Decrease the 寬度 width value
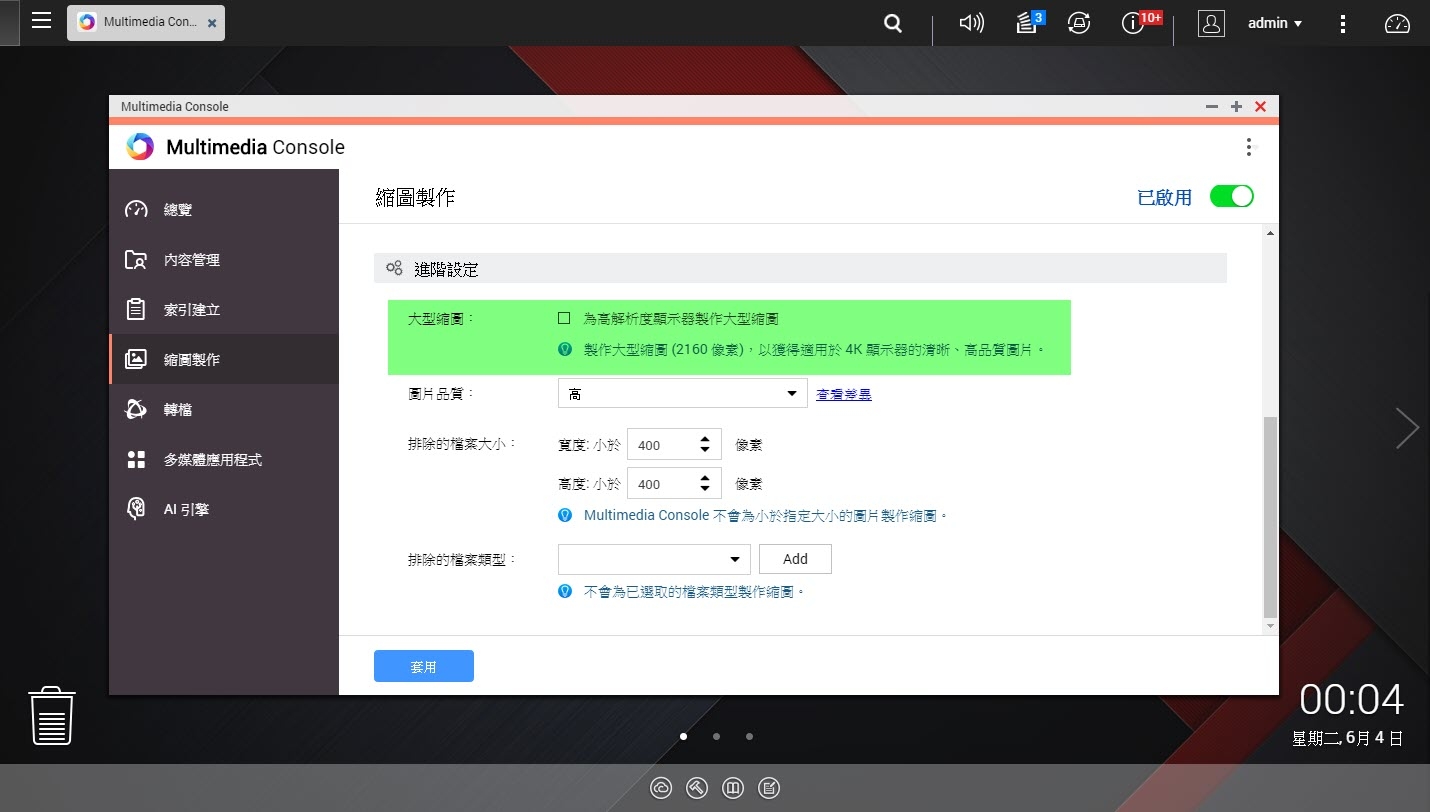The height and width of the screenshot is (812, 1430). pyautogui.click(x=706, y=451)
